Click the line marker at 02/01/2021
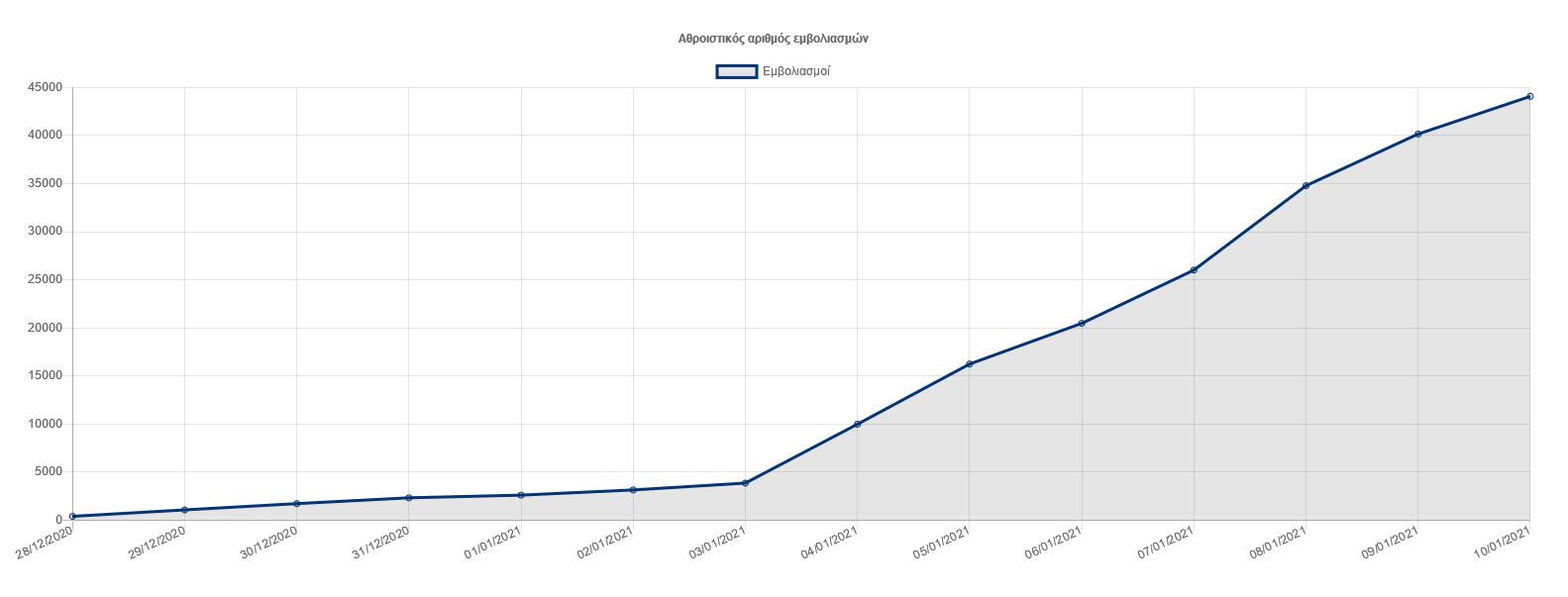The width and height of the screenshot is (1568, 597). [633, 490]
